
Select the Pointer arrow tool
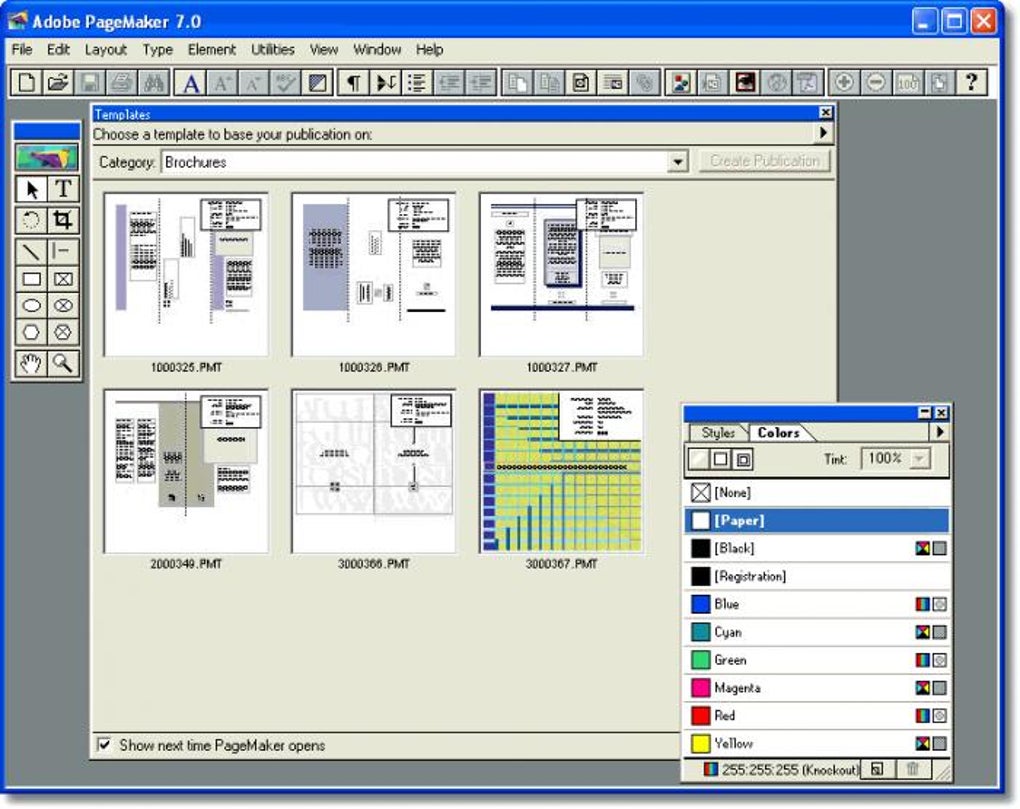pos(31,189)
